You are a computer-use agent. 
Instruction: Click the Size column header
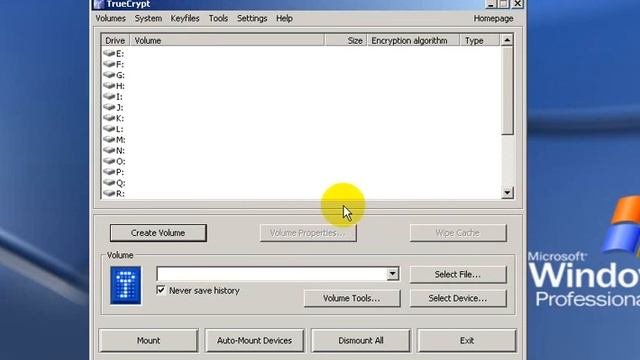(346, 40)
